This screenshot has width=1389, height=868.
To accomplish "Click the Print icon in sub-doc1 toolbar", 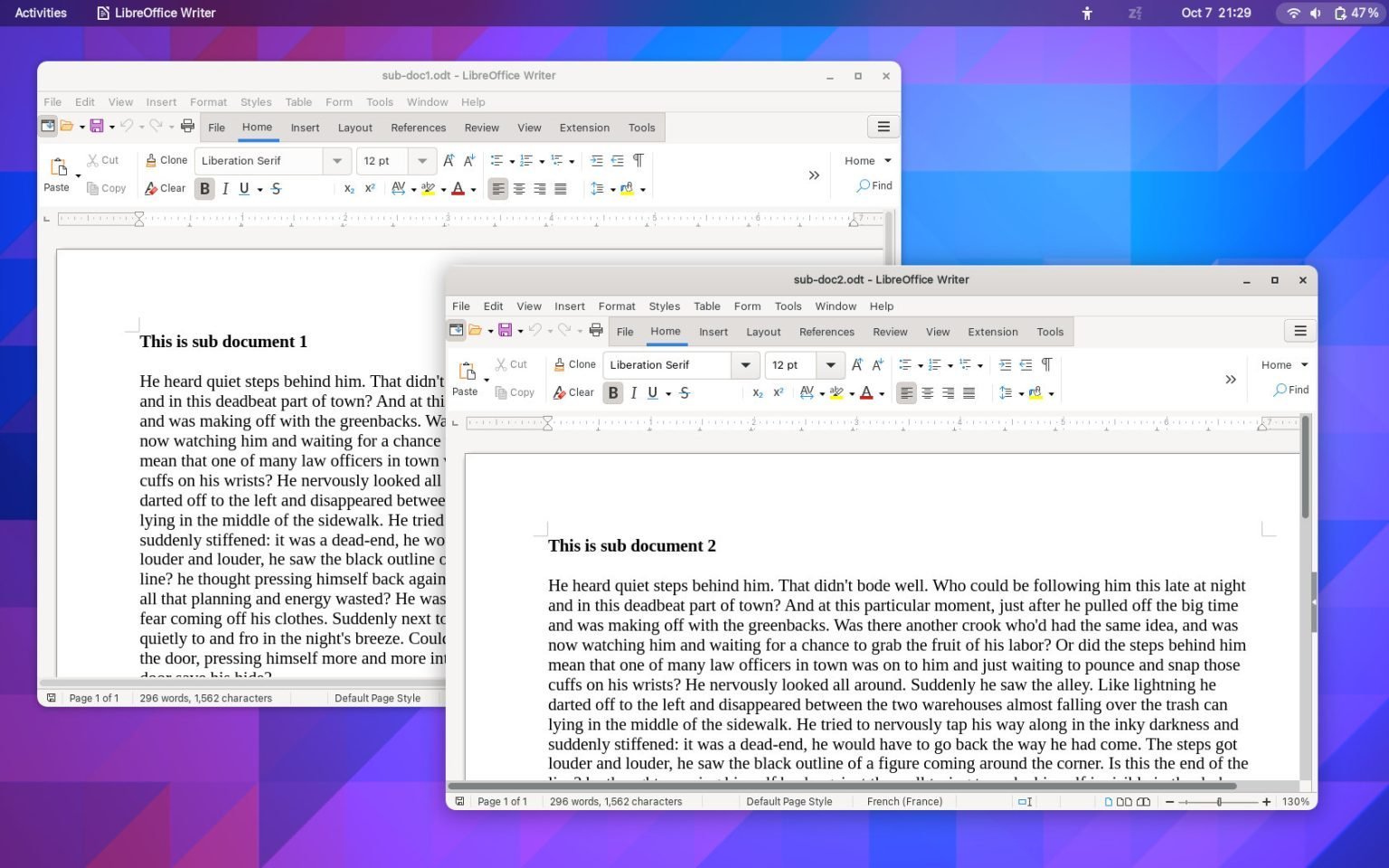I will [186, 126].
